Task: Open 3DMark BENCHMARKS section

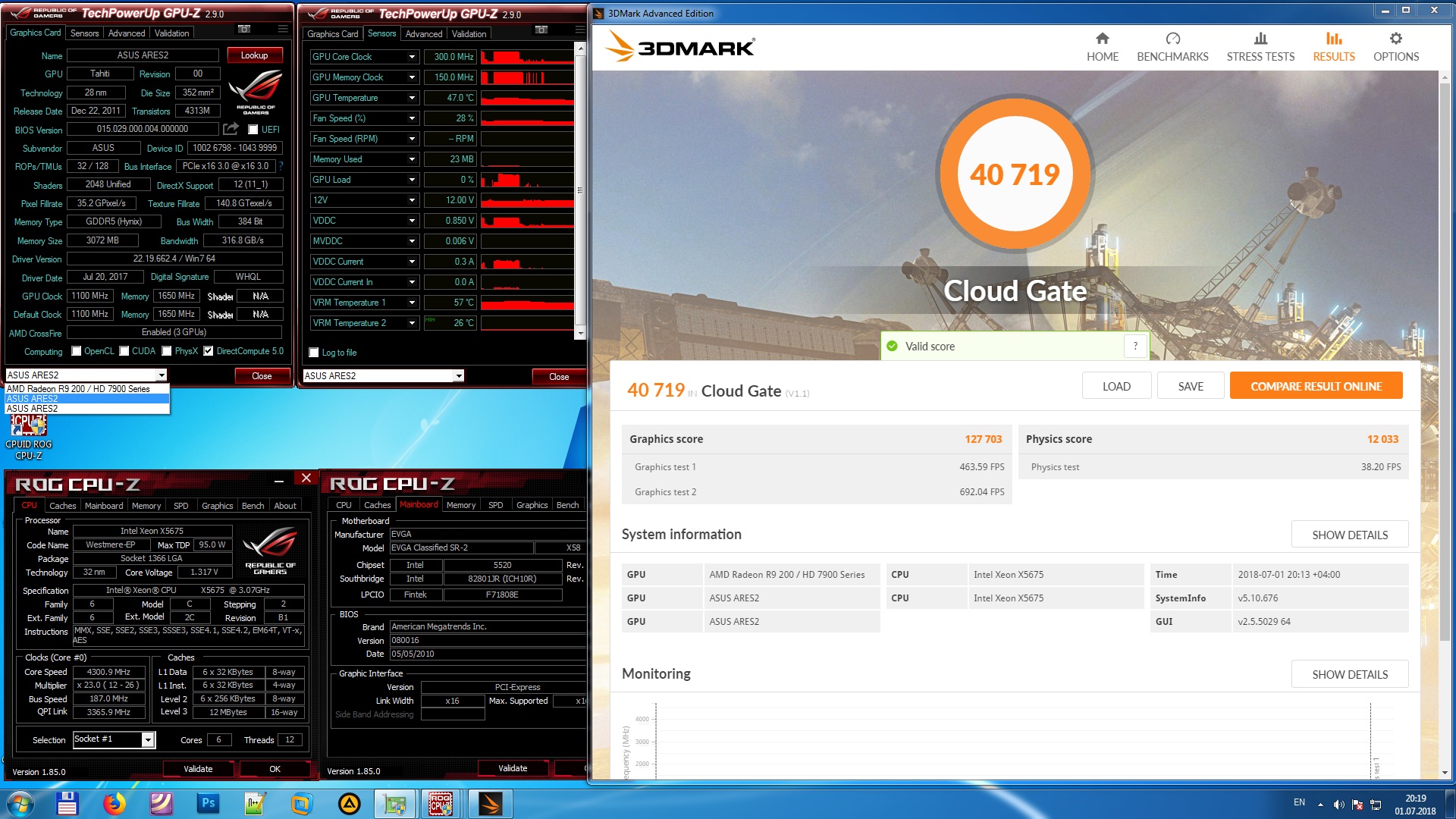Action: point(1172,47)
